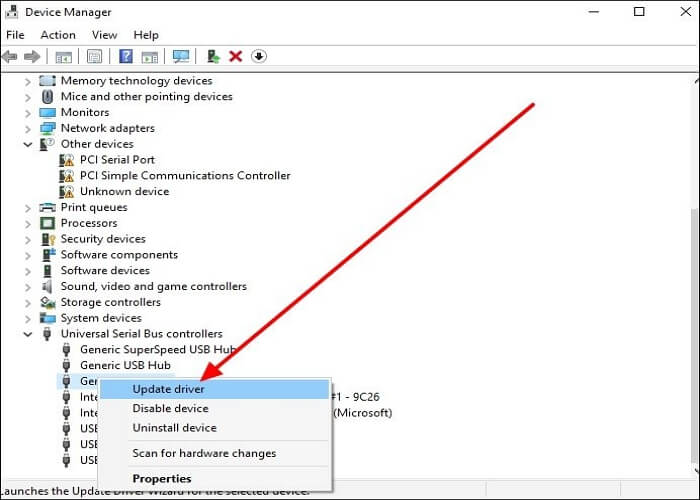Click the Other devices category icon

coord(47,144)
